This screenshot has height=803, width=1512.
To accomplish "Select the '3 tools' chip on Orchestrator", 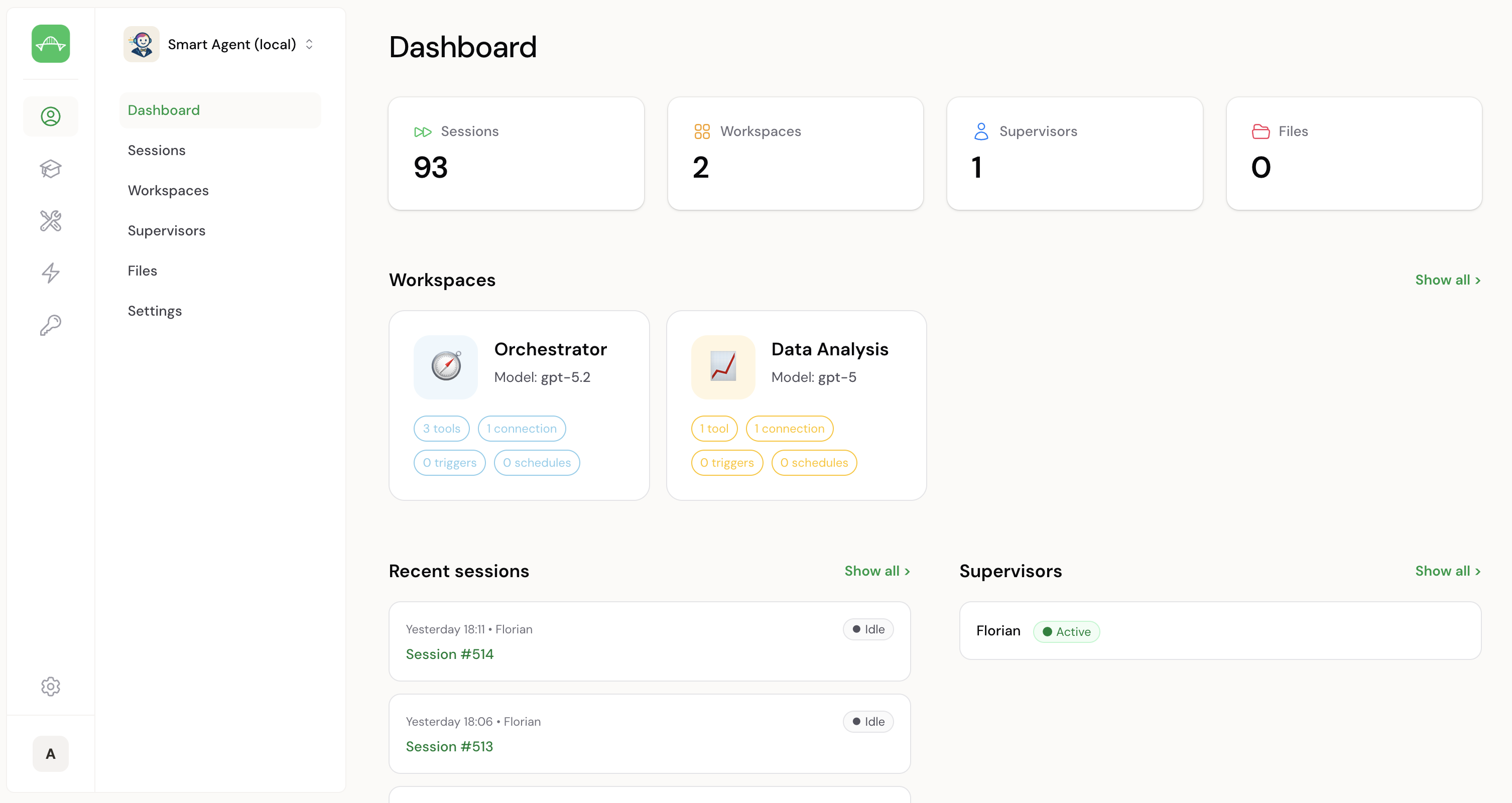I will click(441, 428).
